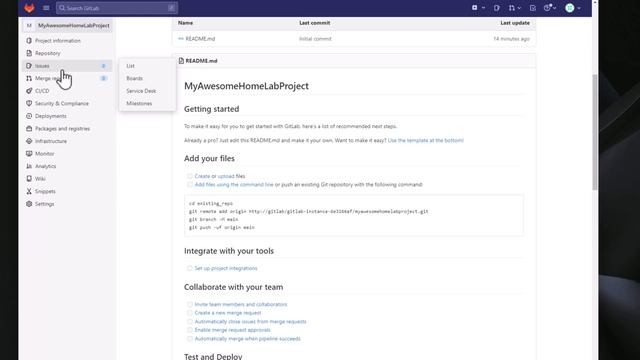Click the Create new plus icon
This screenshot has height=360, width=640.
tap(474, 8)
